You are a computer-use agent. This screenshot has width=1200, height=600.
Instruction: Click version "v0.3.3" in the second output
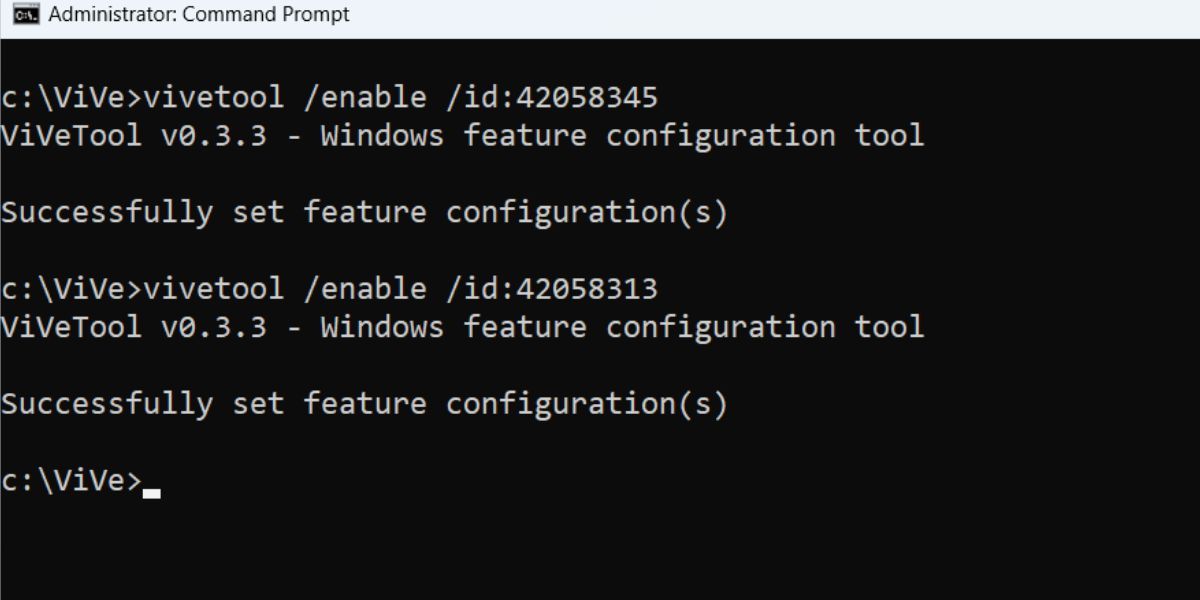[x=214, y=327]
